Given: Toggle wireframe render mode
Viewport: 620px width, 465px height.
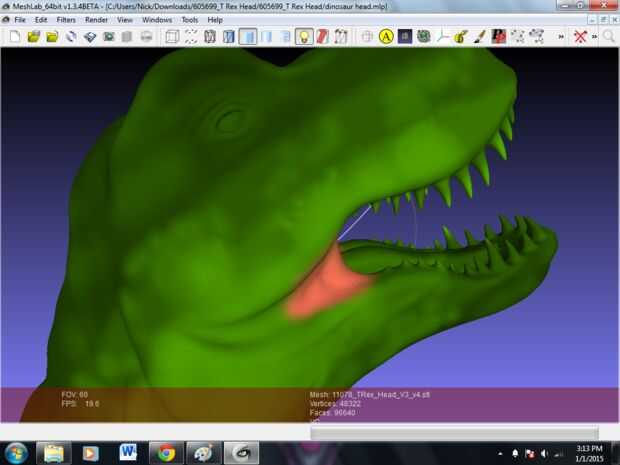Looking at the screenshot, I should pyautogui.click(x=210, y=37).
